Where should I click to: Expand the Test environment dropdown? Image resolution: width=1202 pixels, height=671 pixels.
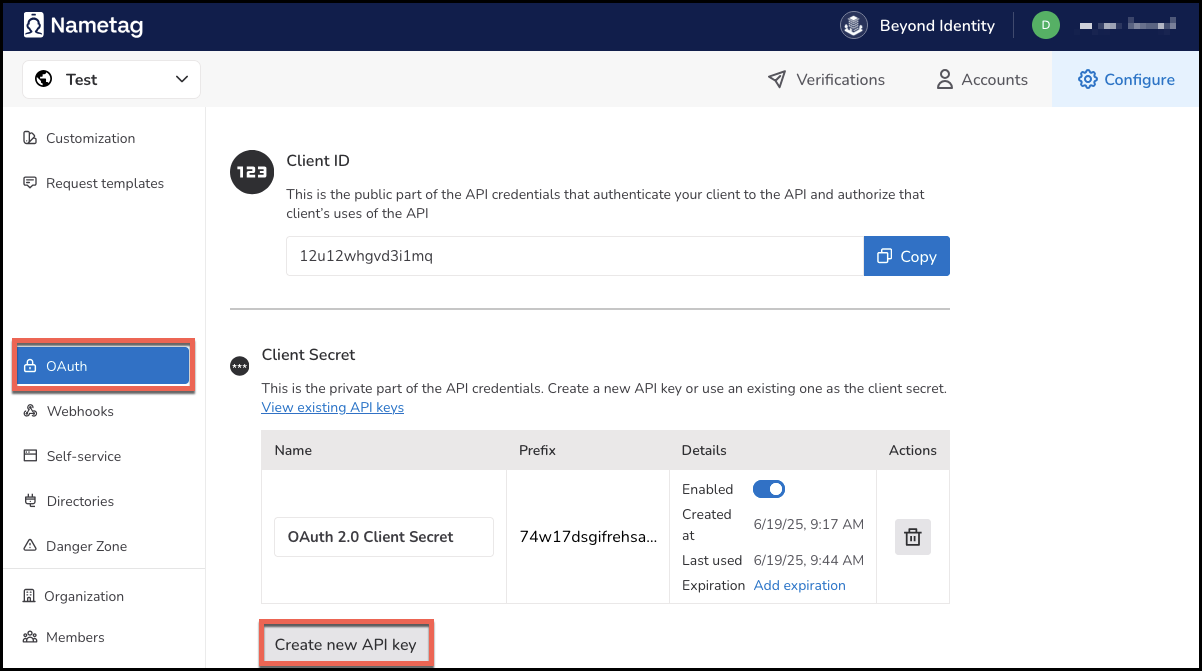[x=111, y=80]
